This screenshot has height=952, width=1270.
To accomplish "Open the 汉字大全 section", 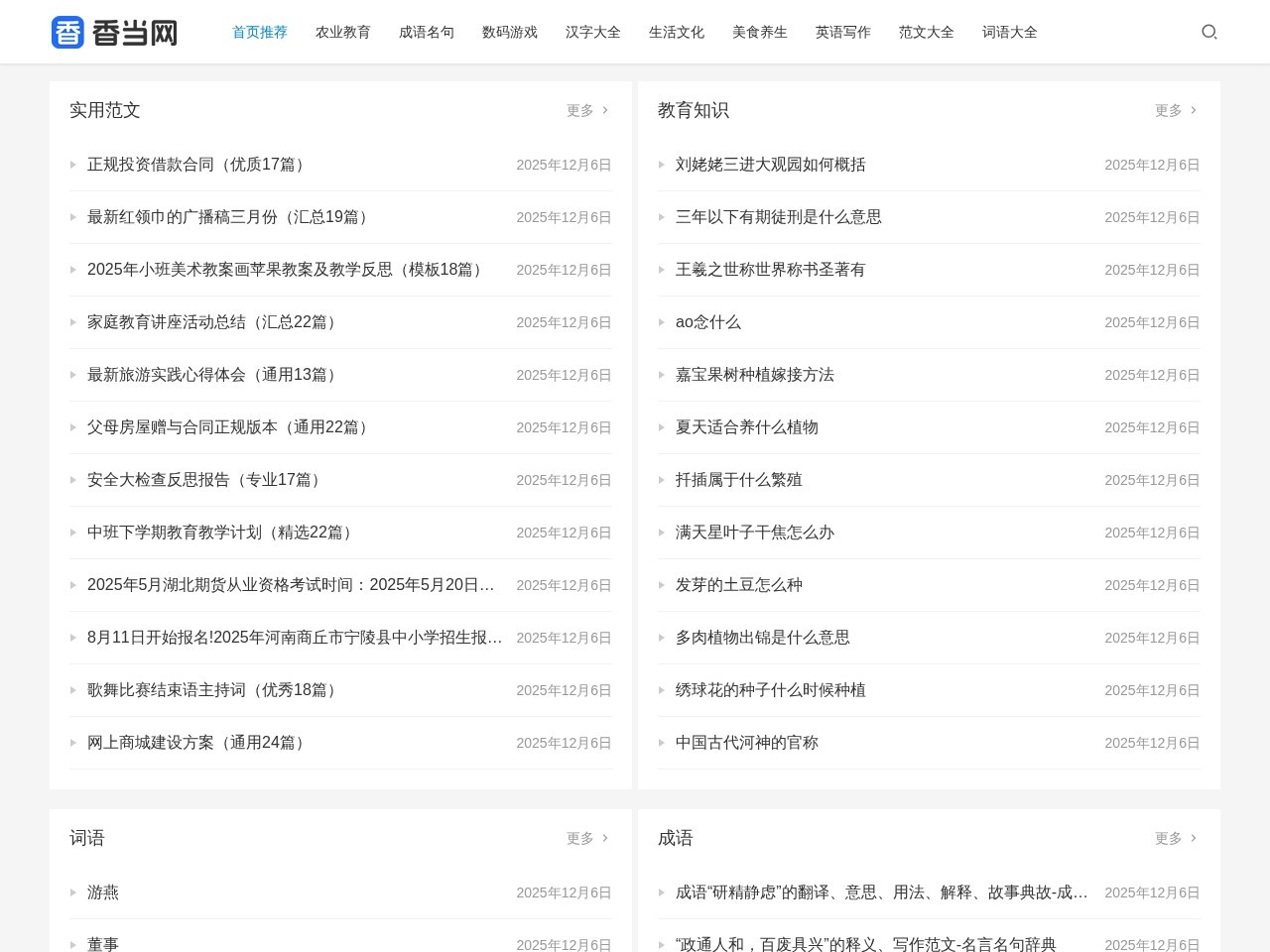I will 592,32.
